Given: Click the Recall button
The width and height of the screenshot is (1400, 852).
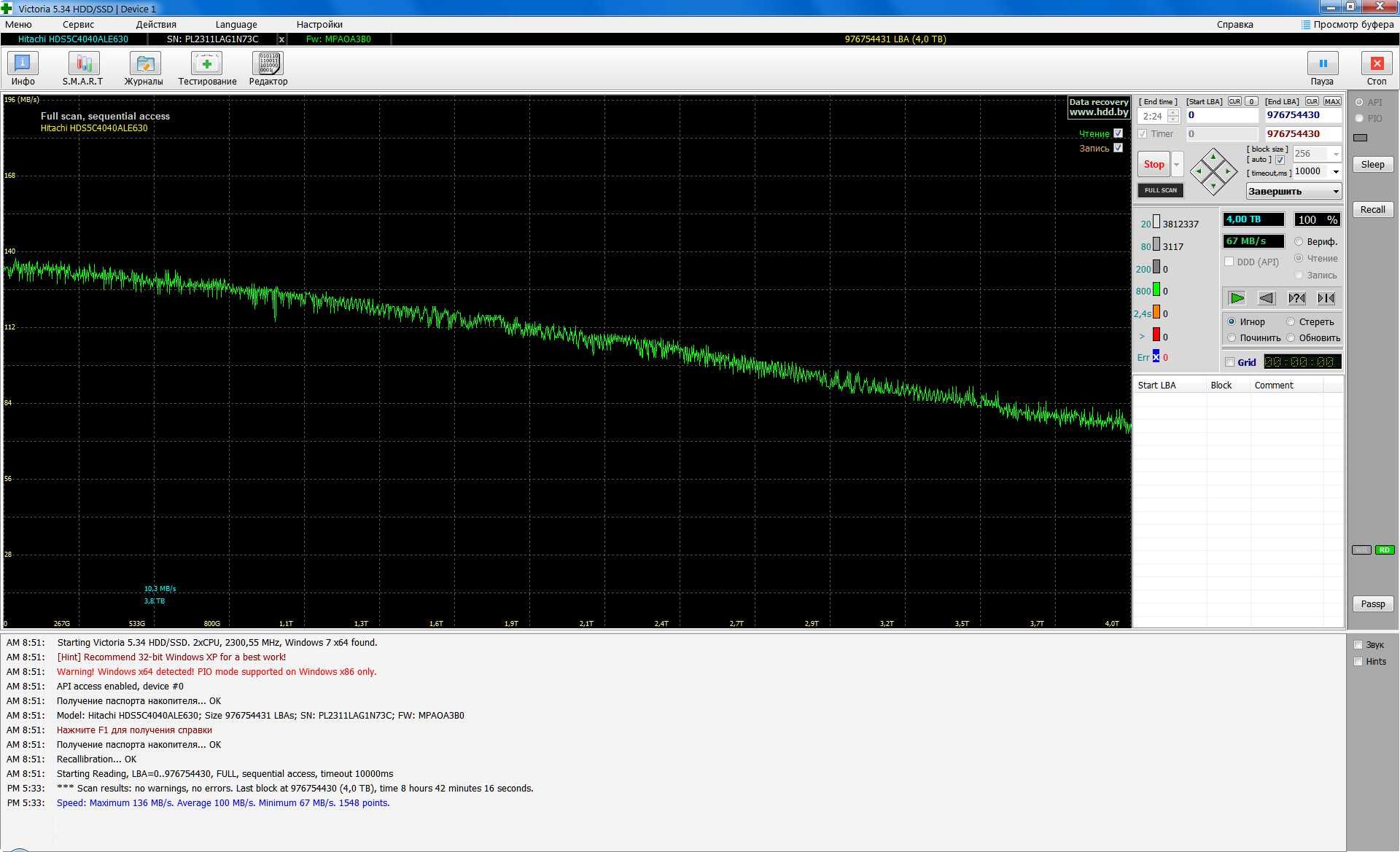Looking at the screenshot, I should pyautogui.click(x=1372, y=209).
